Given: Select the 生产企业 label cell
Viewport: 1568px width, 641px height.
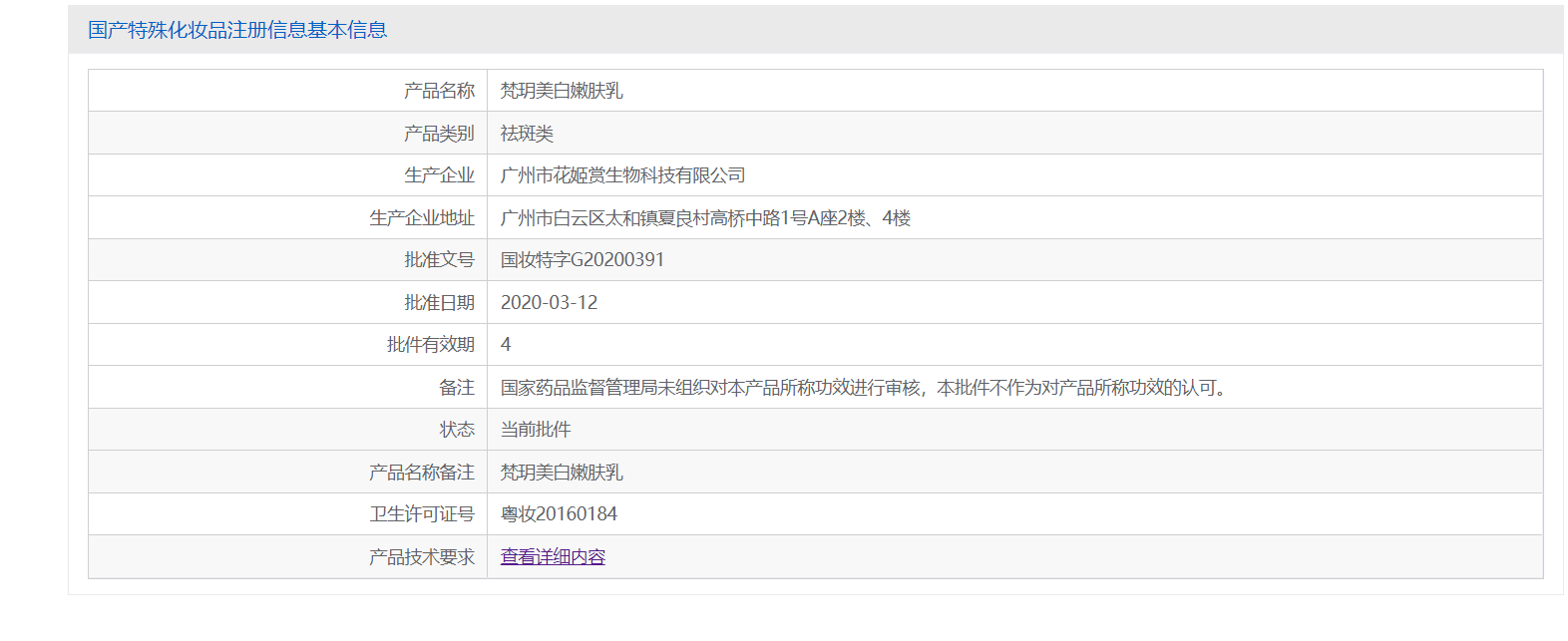Looking at the screenshot, I should tap(287, 175).
